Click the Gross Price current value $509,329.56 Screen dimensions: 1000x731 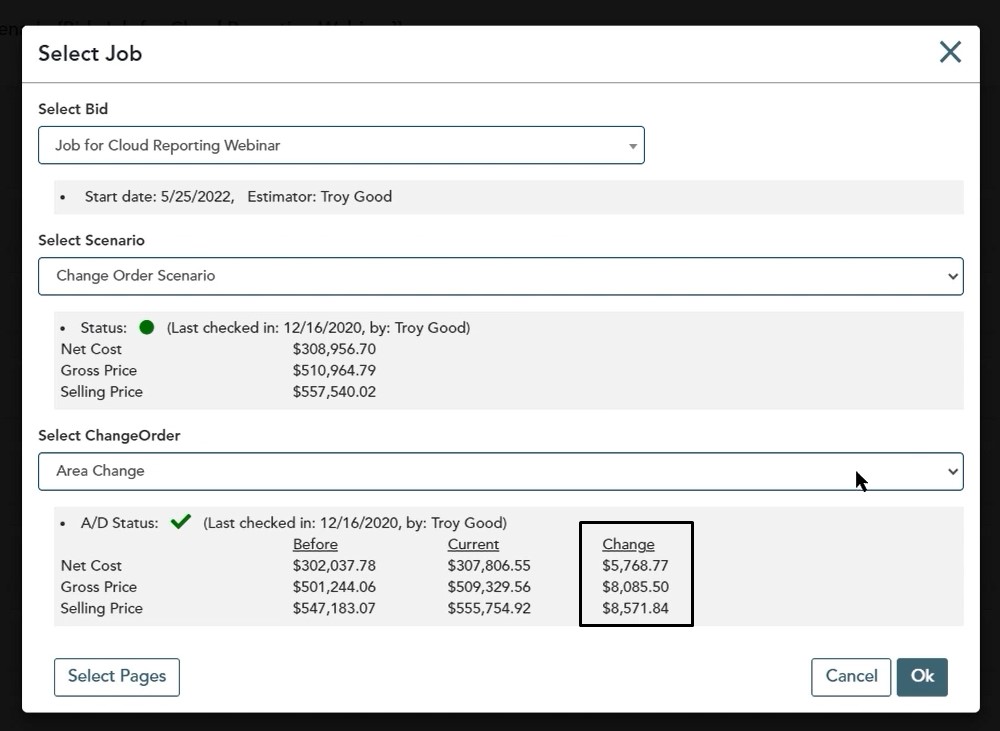489,587
